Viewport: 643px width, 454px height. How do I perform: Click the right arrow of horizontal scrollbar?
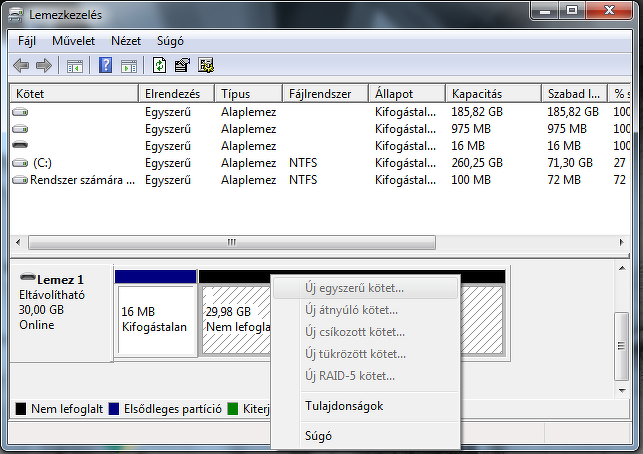click(x=621, y=242)
